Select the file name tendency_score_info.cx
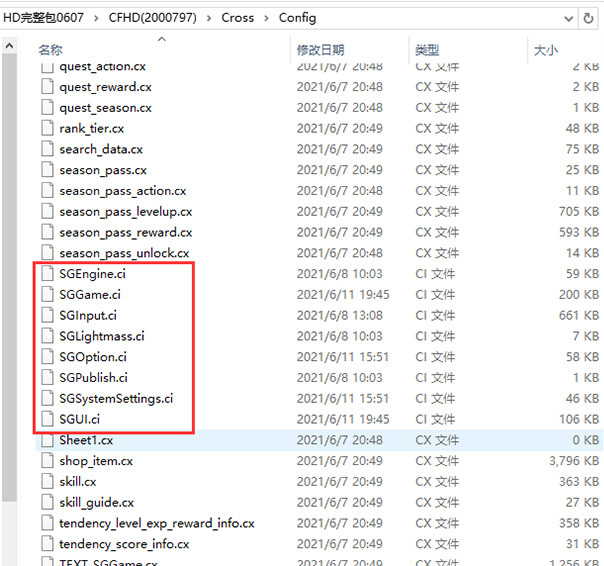The height and width of the screenshot is (566, 604). (x=124, y=544)
